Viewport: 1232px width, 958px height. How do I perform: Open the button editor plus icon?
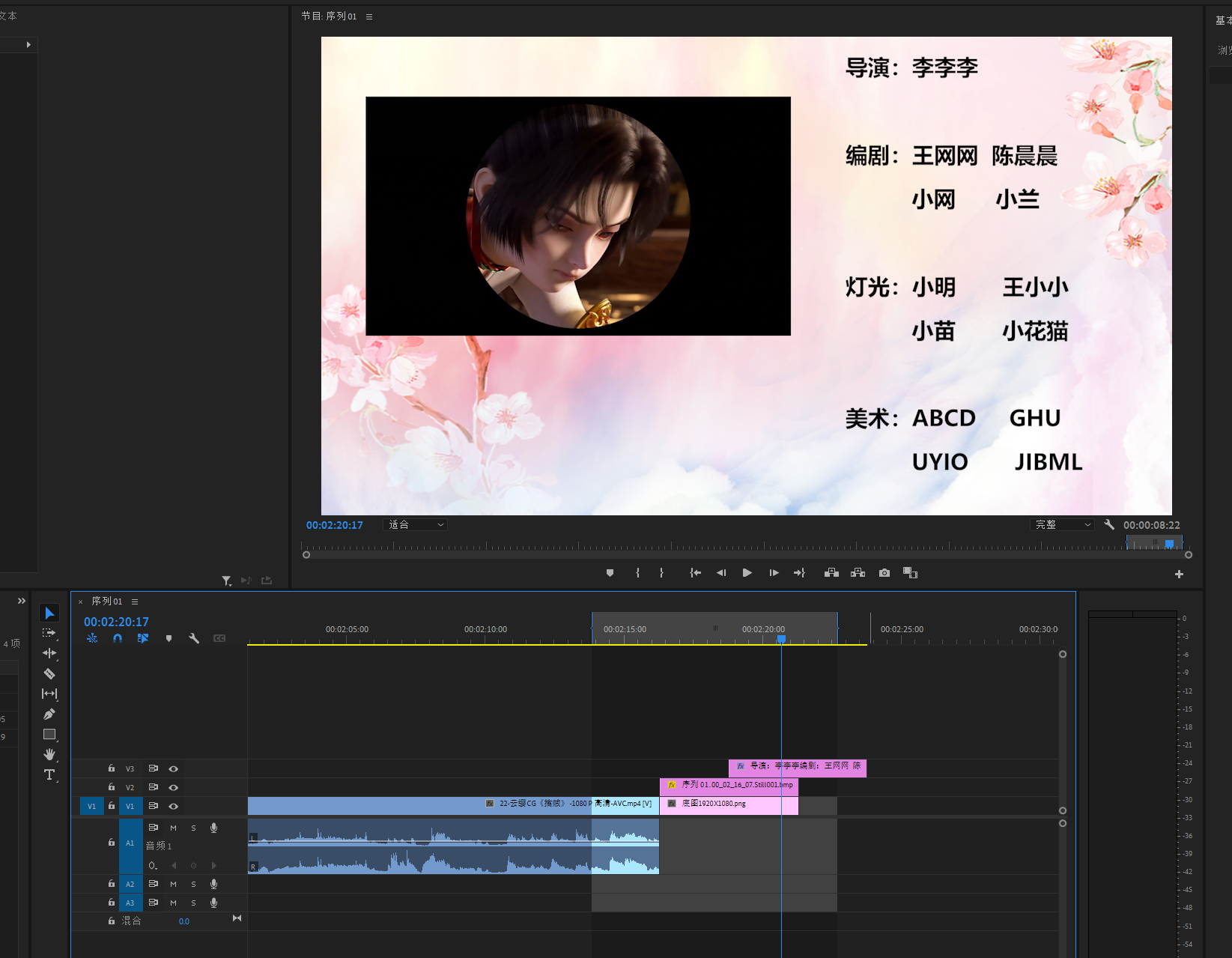[1179, 574]
